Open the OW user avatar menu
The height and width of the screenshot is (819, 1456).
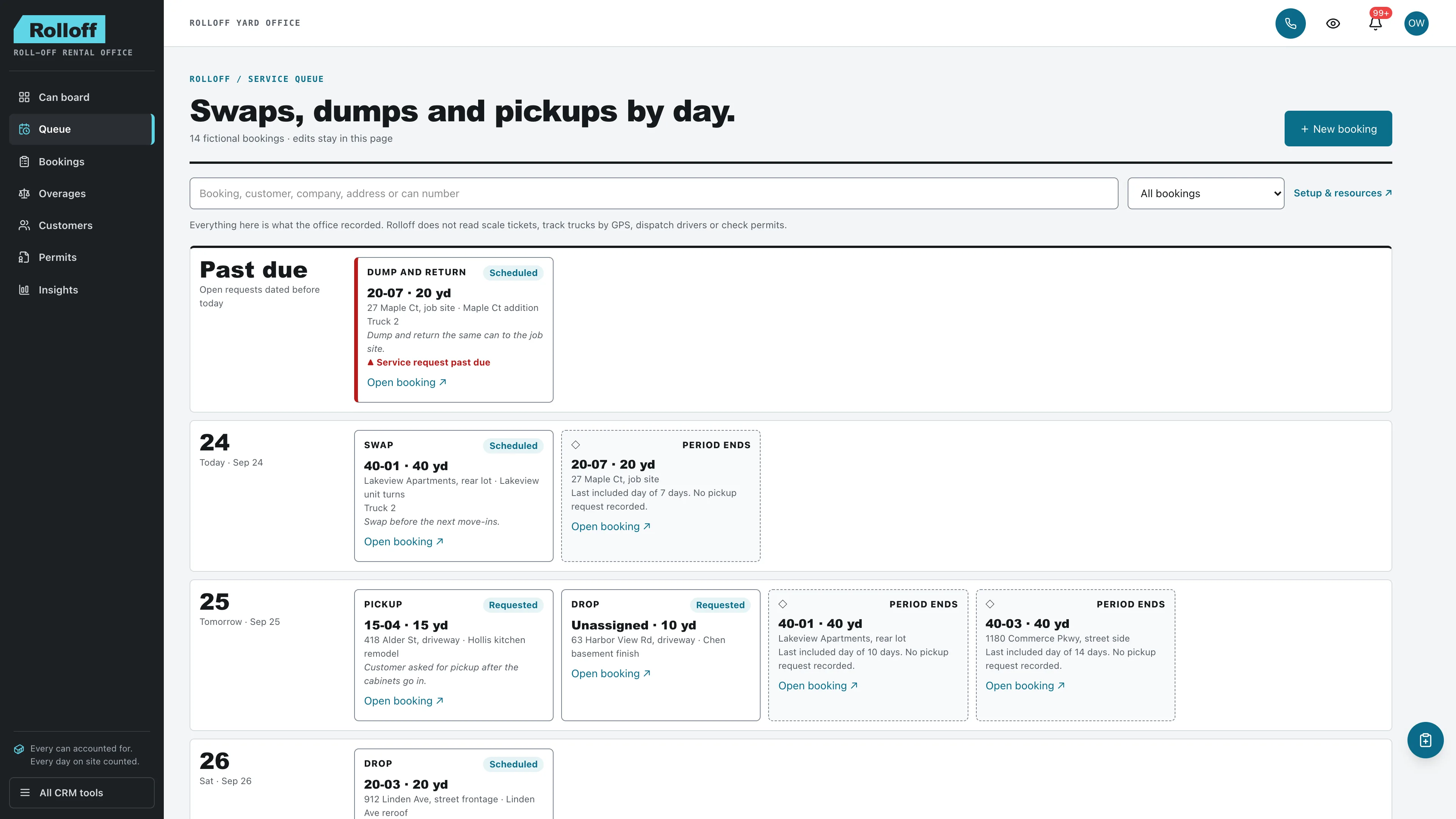coord(1416,23)
